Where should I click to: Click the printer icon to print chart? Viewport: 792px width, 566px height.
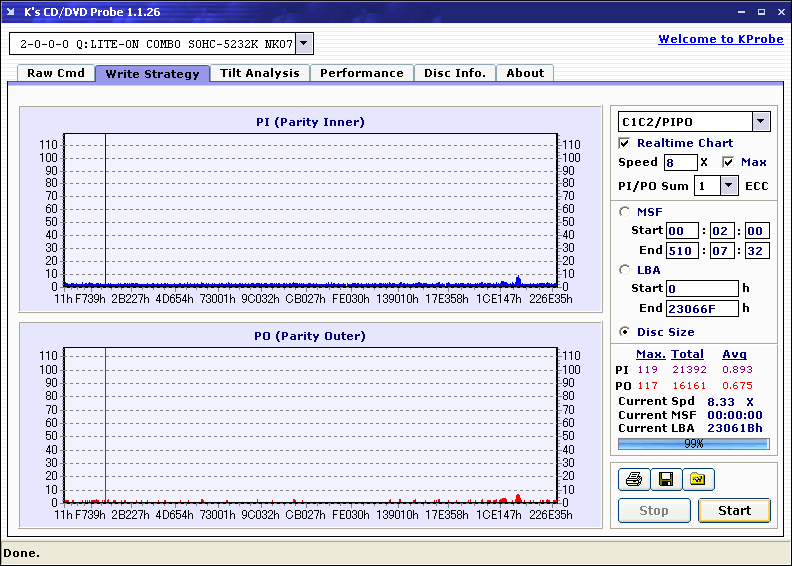(x=633, y=480)
